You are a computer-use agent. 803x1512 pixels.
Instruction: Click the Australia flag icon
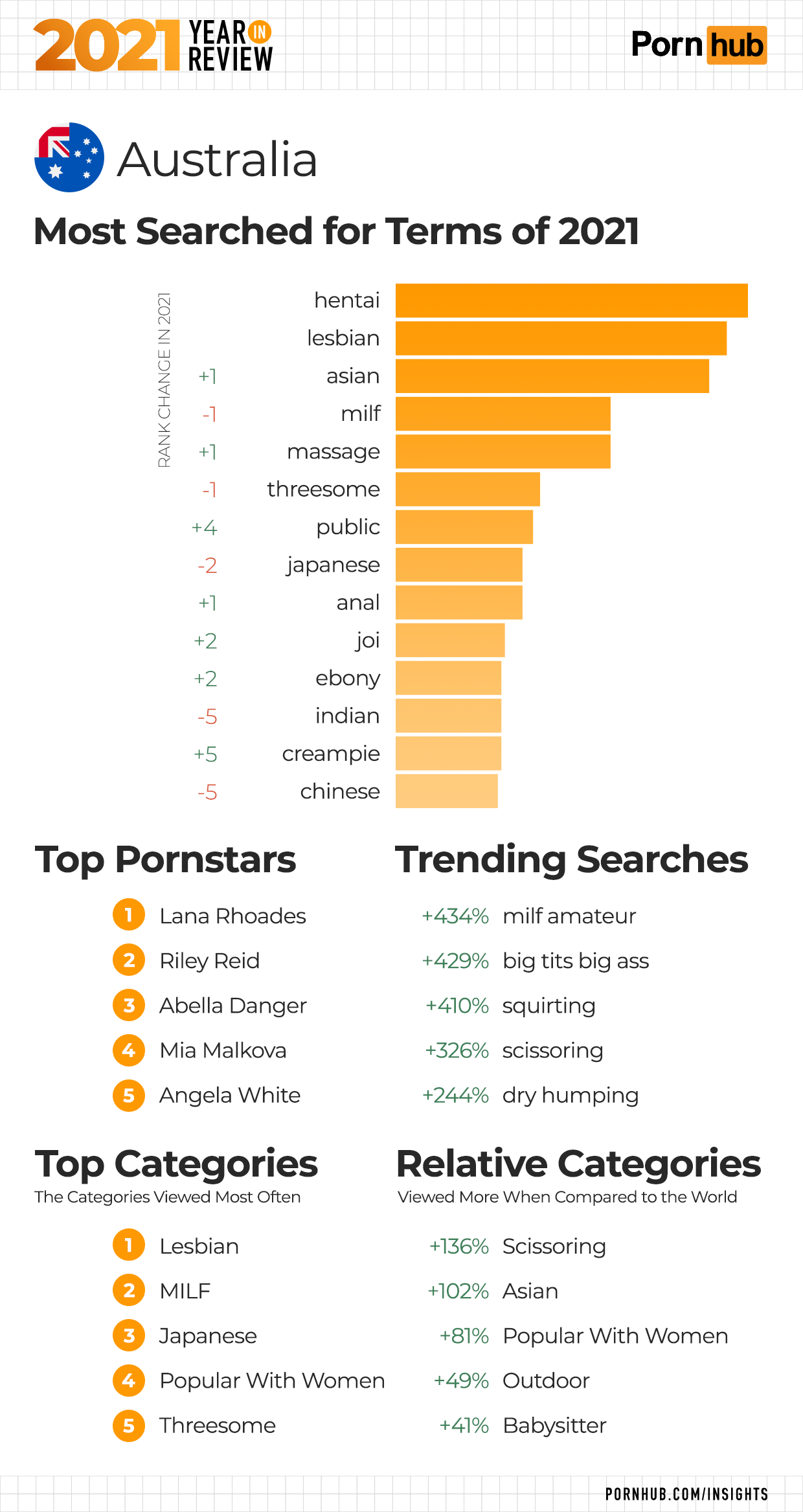[x=69, y=157]
